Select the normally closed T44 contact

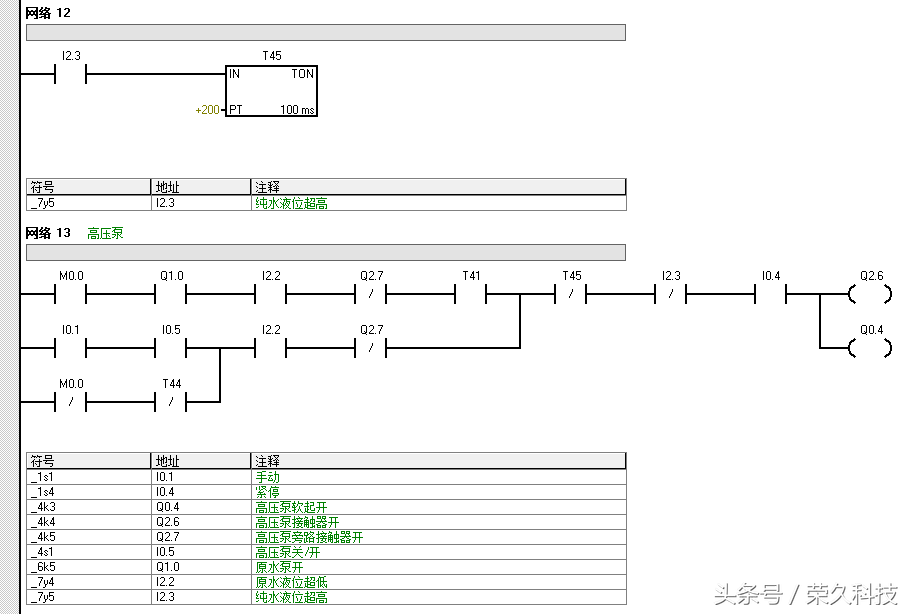[x=171, y=402]
